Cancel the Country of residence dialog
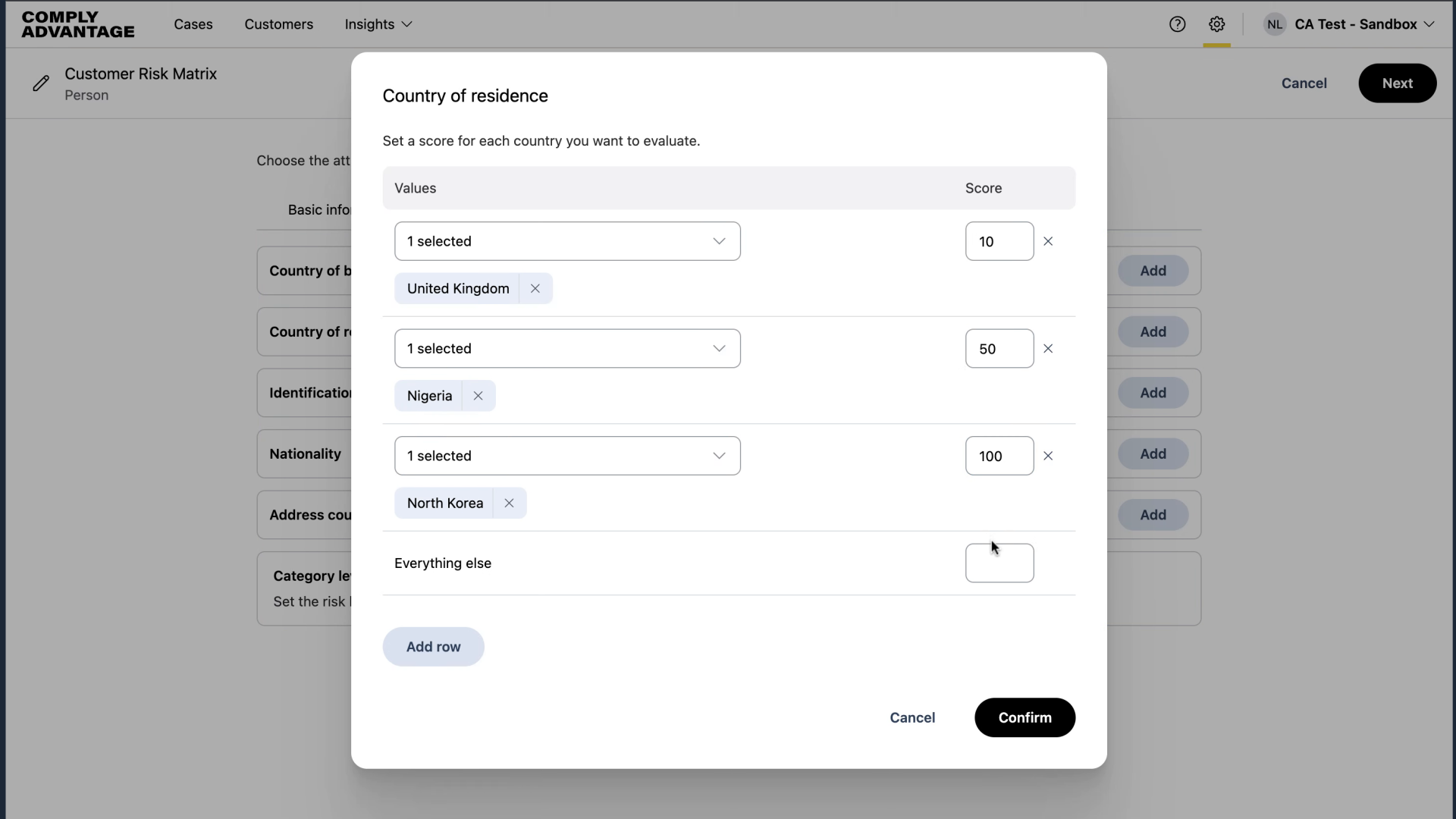The height and width of the screenshot is (819, 1456). click(912, 717)
